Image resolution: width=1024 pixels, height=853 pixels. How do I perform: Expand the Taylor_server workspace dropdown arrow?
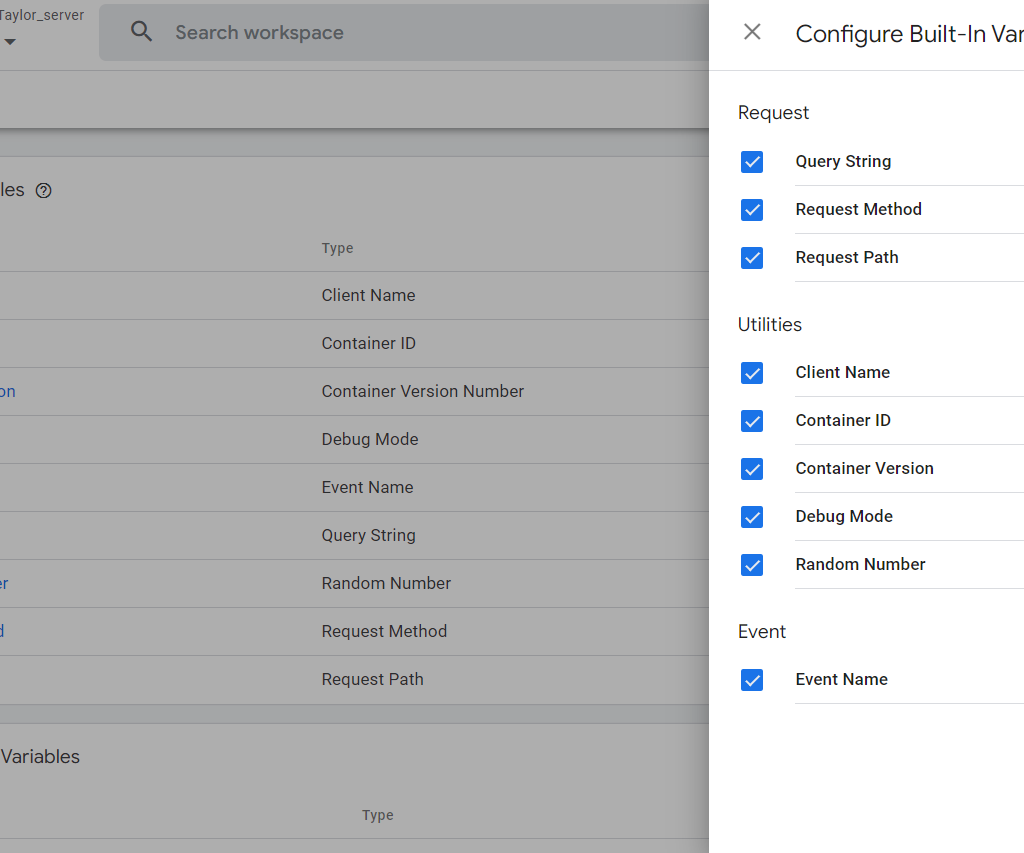point(10,42)
